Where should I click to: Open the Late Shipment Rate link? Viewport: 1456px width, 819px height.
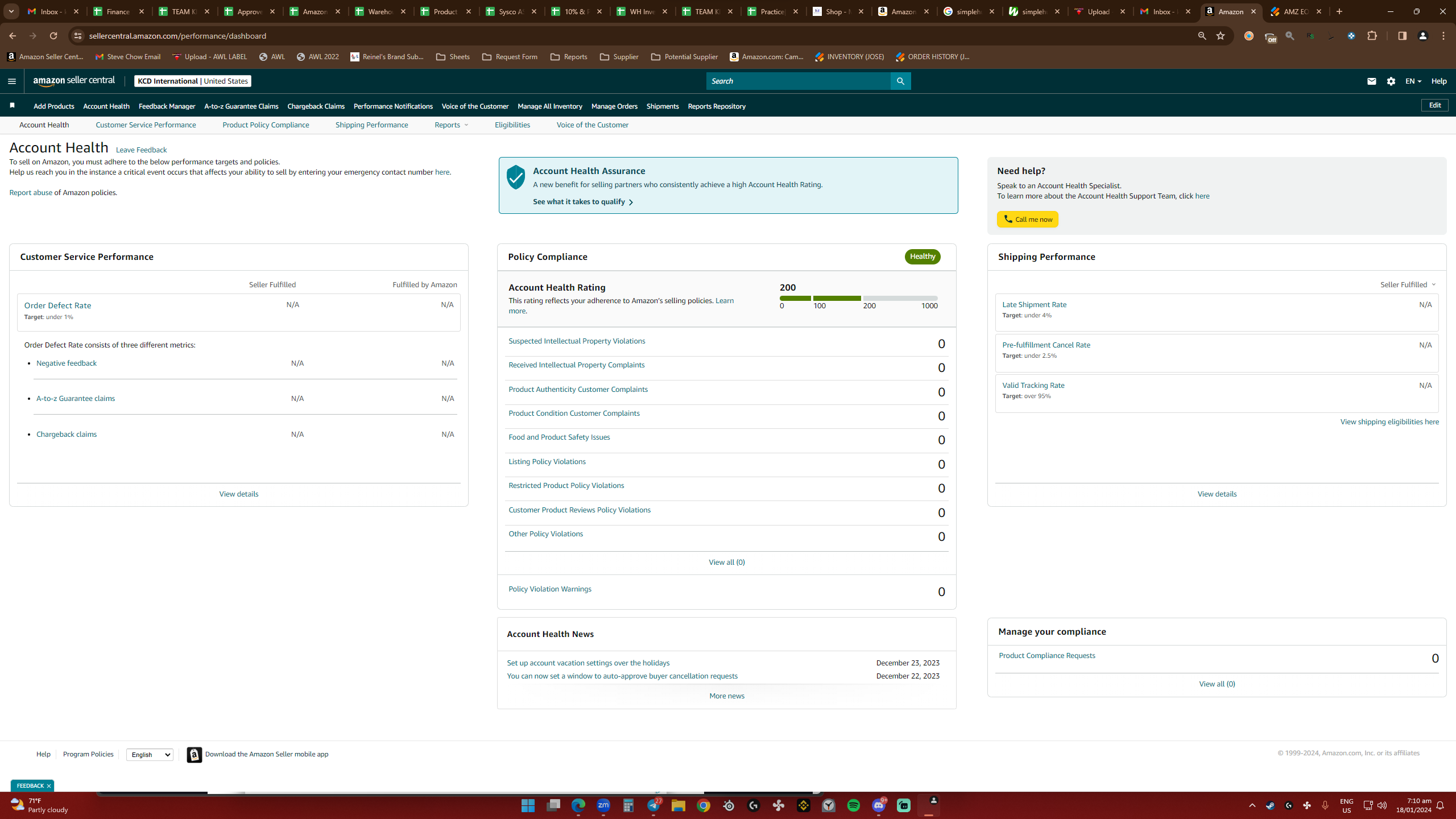pyautogui.click(x=1034, y=305)
